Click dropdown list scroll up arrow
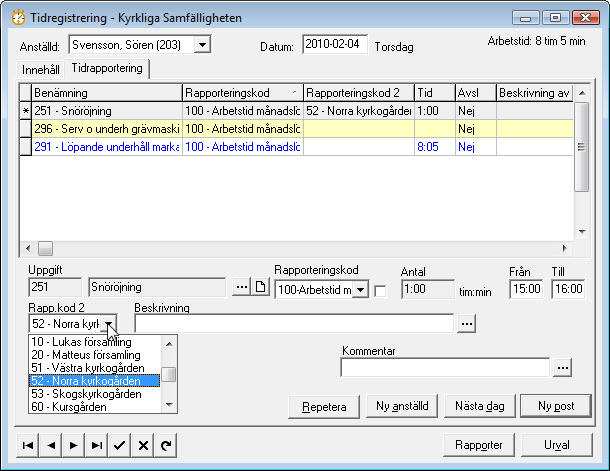610x471 pixels. [x=169, y=344]
